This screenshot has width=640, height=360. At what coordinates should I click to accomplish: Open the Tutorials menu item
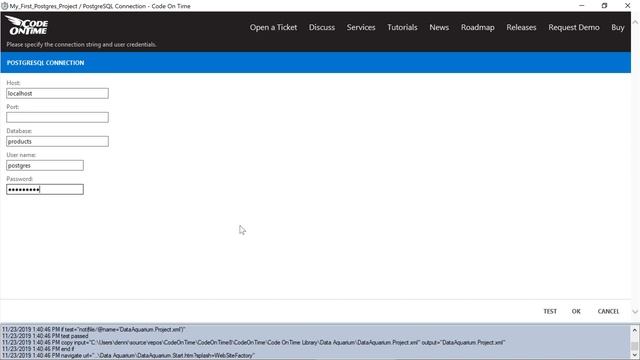tap(402, 27)
